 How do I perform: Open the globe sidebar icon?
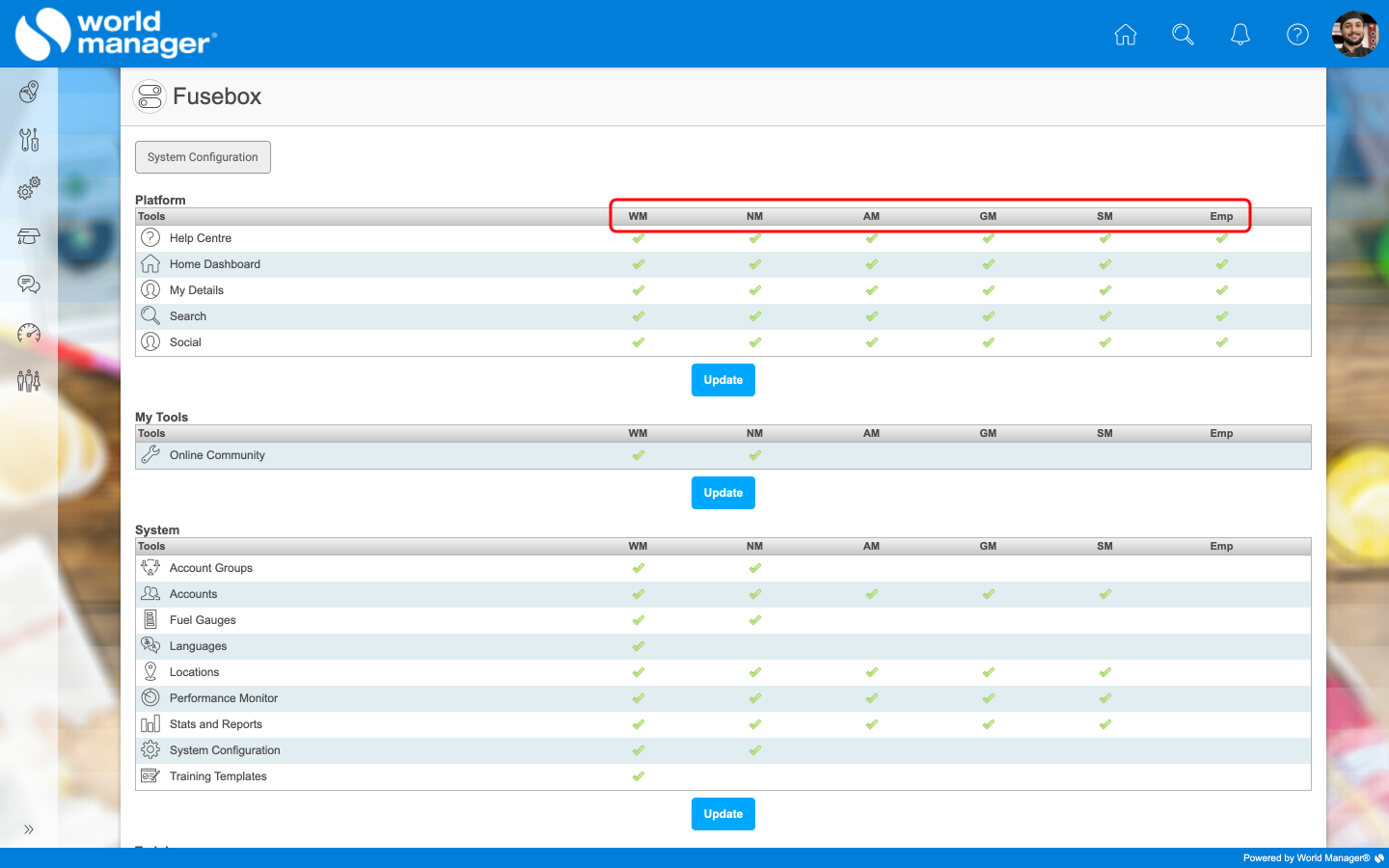(29, 92)
